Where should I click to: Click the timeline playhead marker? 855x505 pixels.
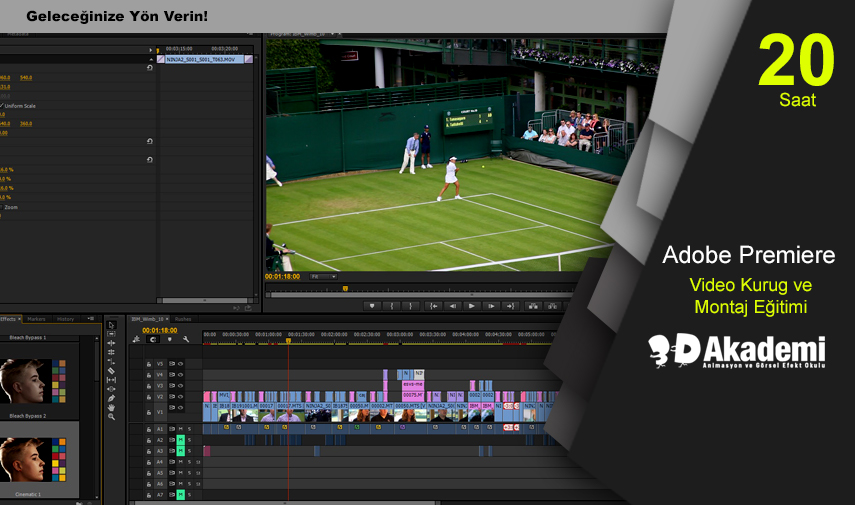pos(288,341)
